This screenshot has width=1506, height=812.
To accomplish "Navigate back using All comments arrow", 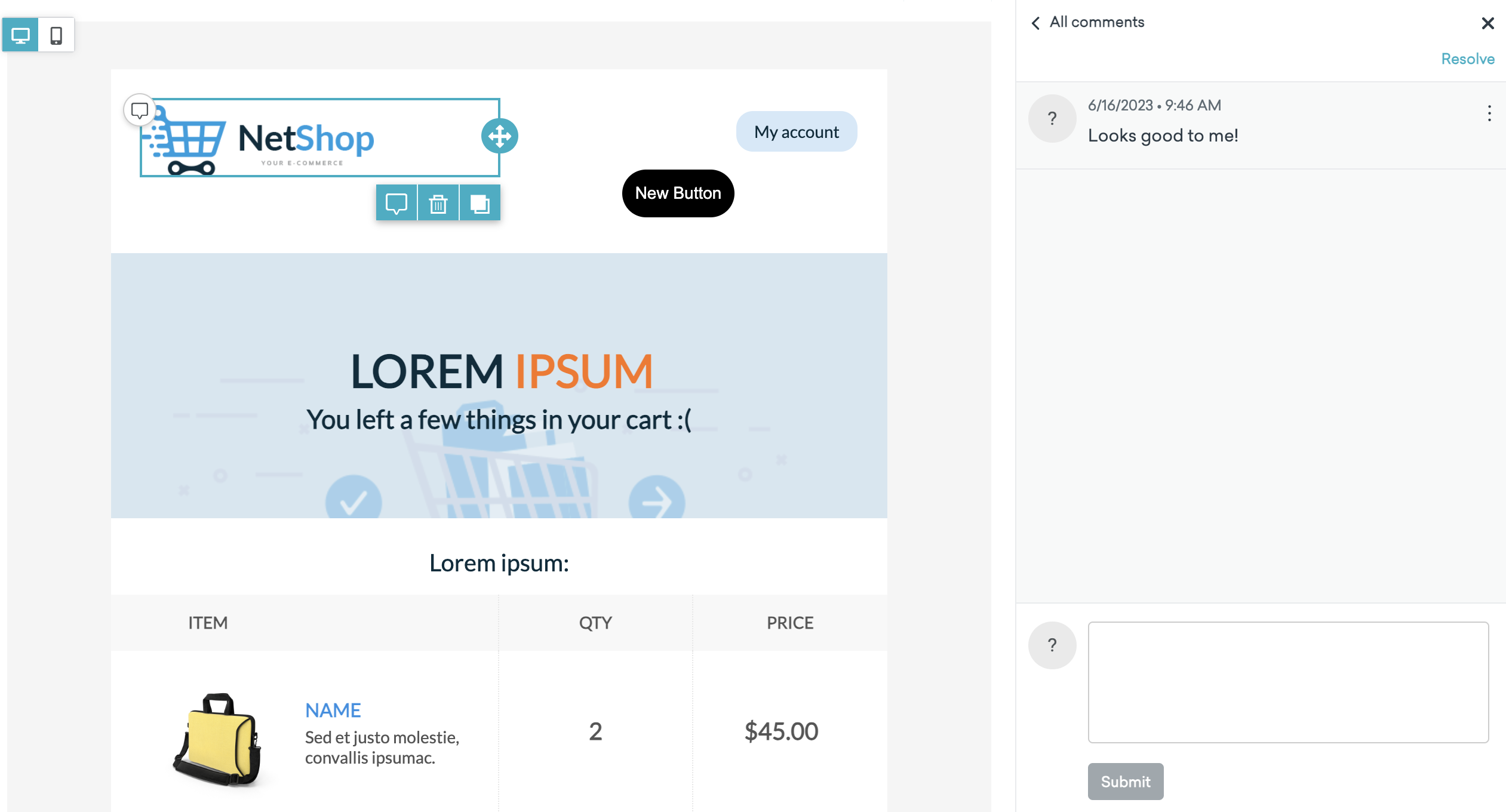I will (x=1034, y=22).
